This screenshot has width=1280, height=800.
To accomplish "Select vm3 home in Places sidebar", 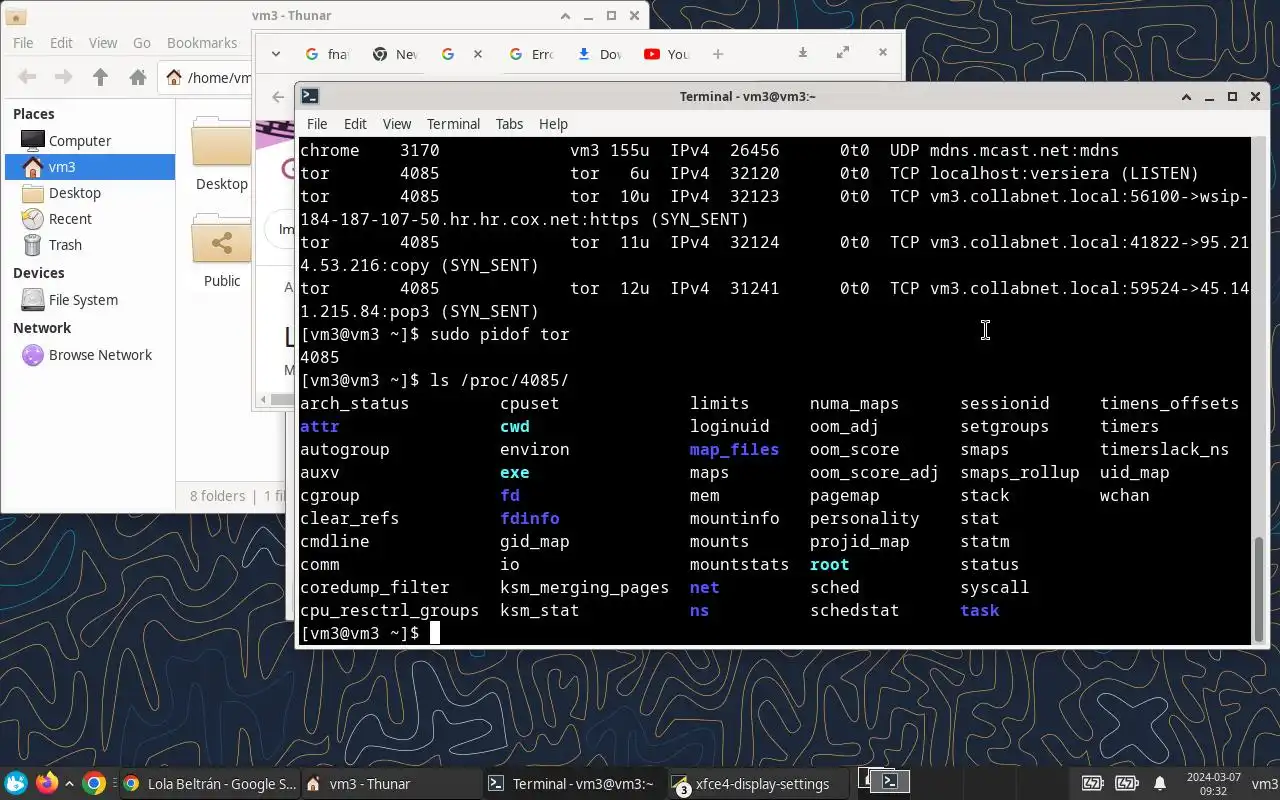I will pos(90,167).
